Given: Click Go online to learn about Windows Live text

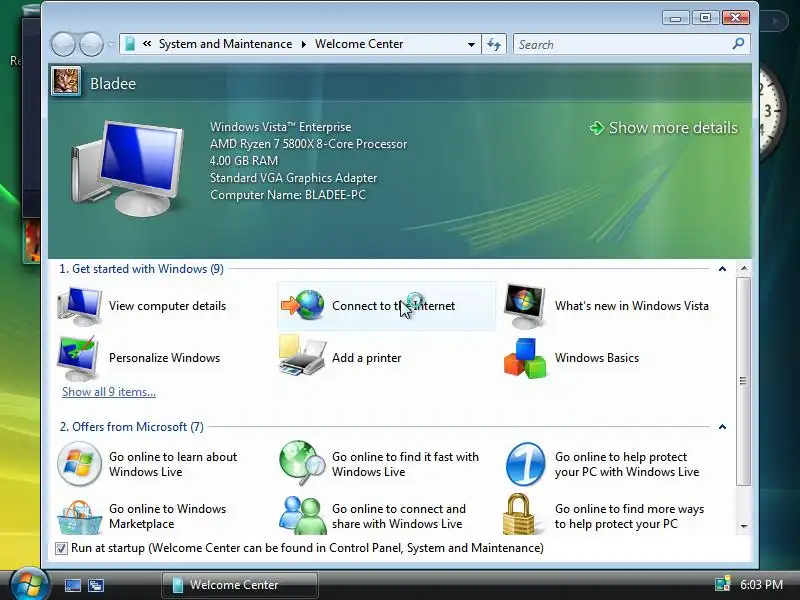Looking at the screenshot, I should point(173,464).
